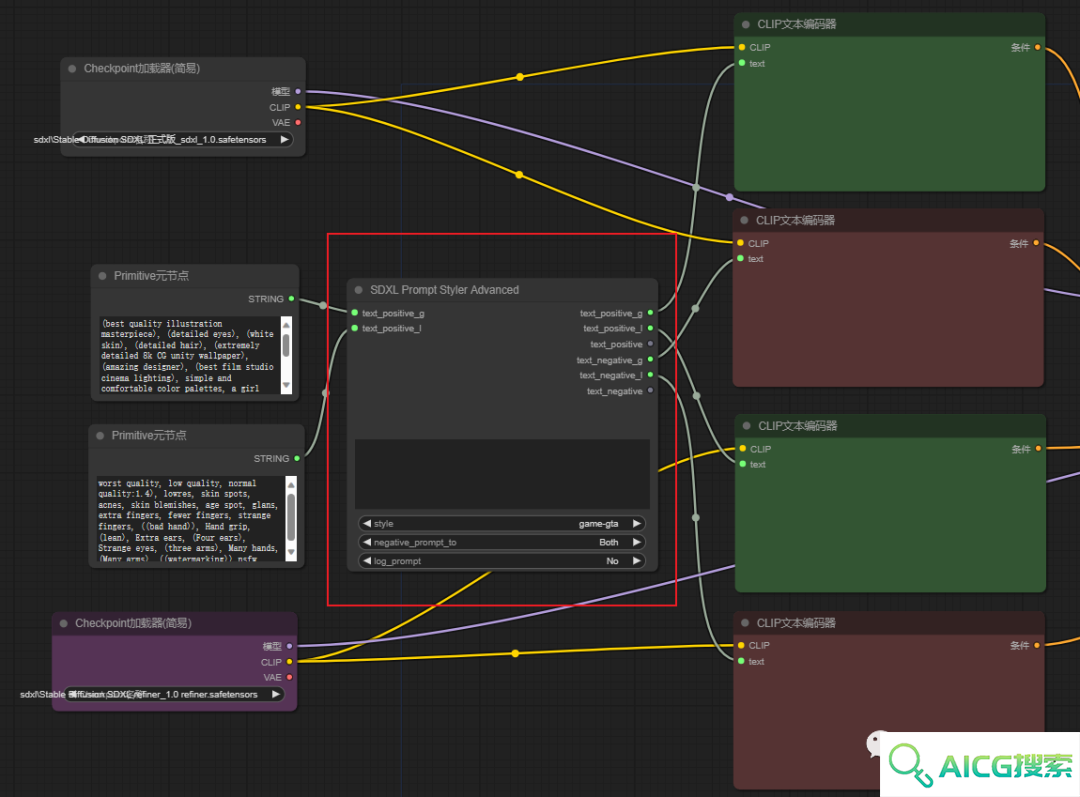Open the refiner.safetensors checkpoint selector
This screenshot has width=1080, height=797.
(x=174, y=694)
